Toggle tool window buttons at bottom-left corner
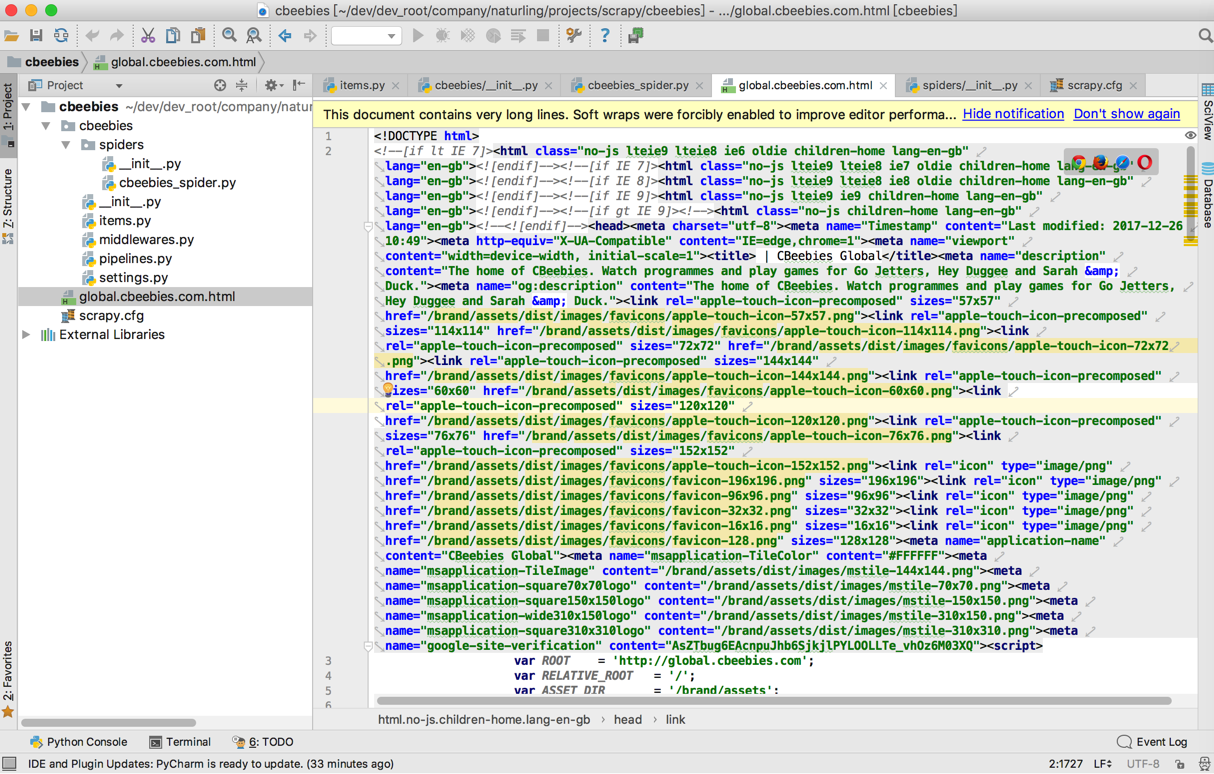 pyautogui.click(x=9, y=764)
